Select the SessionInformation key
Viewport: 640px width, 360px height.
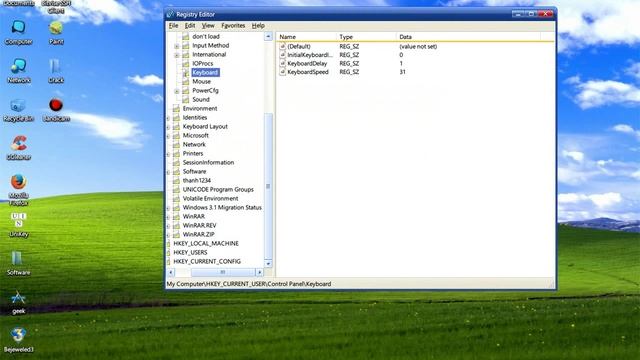(208, 162)
